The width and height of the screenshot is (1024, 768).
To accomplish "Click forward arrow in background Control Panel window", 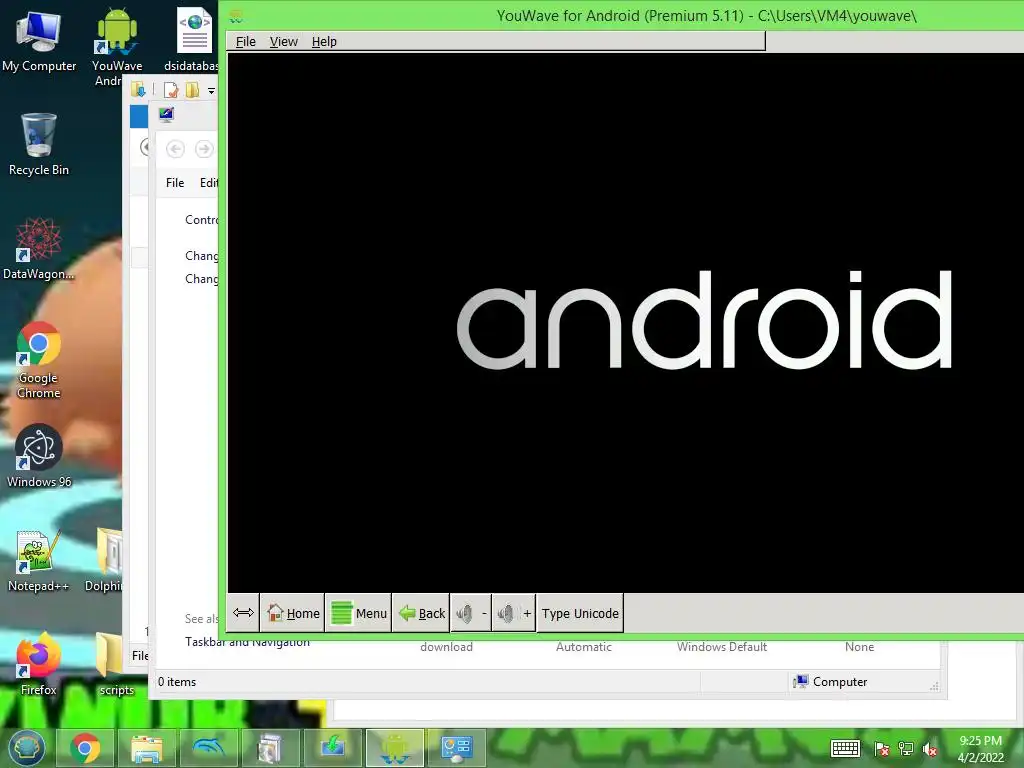I will pos(204,149).
